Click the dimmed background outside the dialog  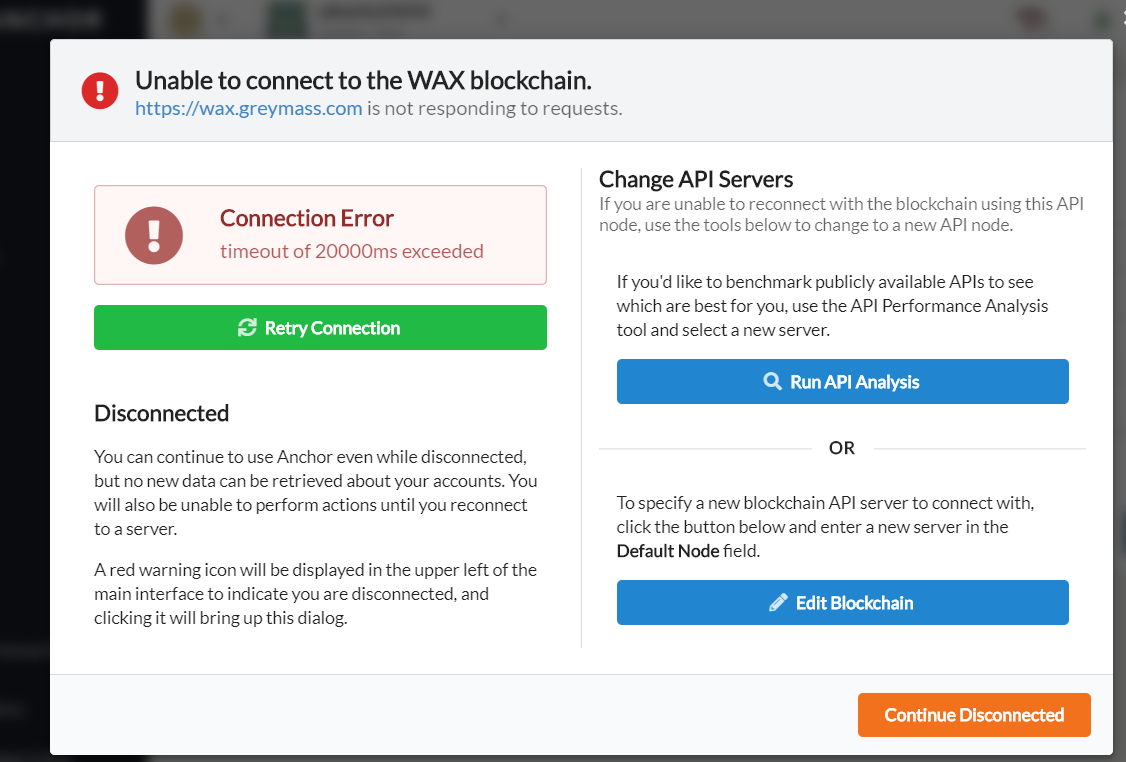pyautogui.click(x=22, y=400)
